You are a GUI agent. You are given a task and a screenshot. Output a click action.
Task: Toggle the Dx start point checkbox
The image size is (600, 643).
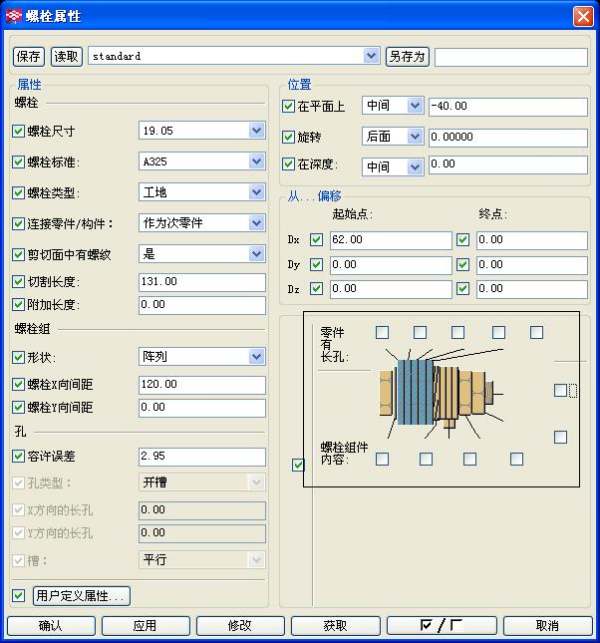pos(317,240)
